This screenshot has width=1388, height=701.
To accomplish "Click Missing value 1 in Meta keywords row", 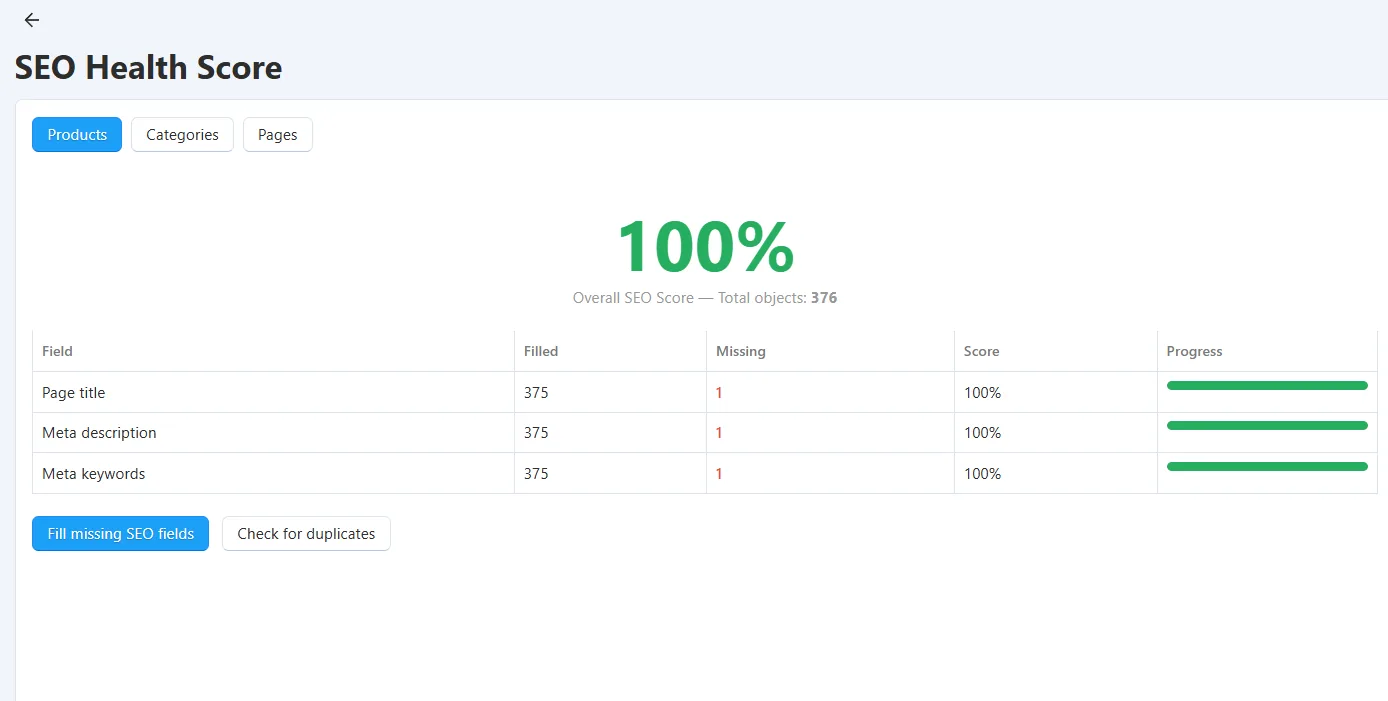I will [x=719, y=474].
